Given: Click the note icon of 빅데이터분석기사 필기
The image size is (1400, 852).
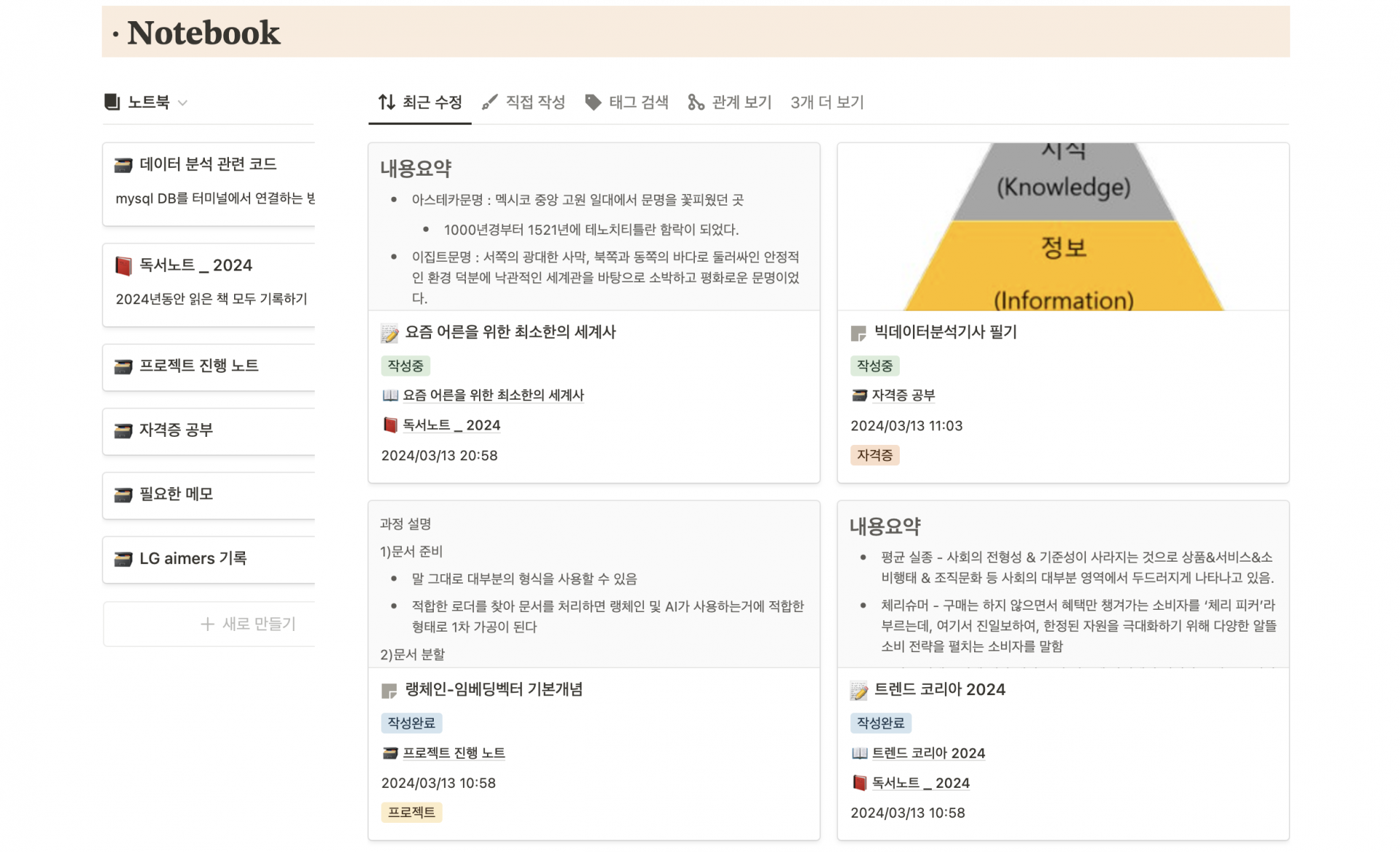Looking at the screenshot, I should click(x=859, y=333).
